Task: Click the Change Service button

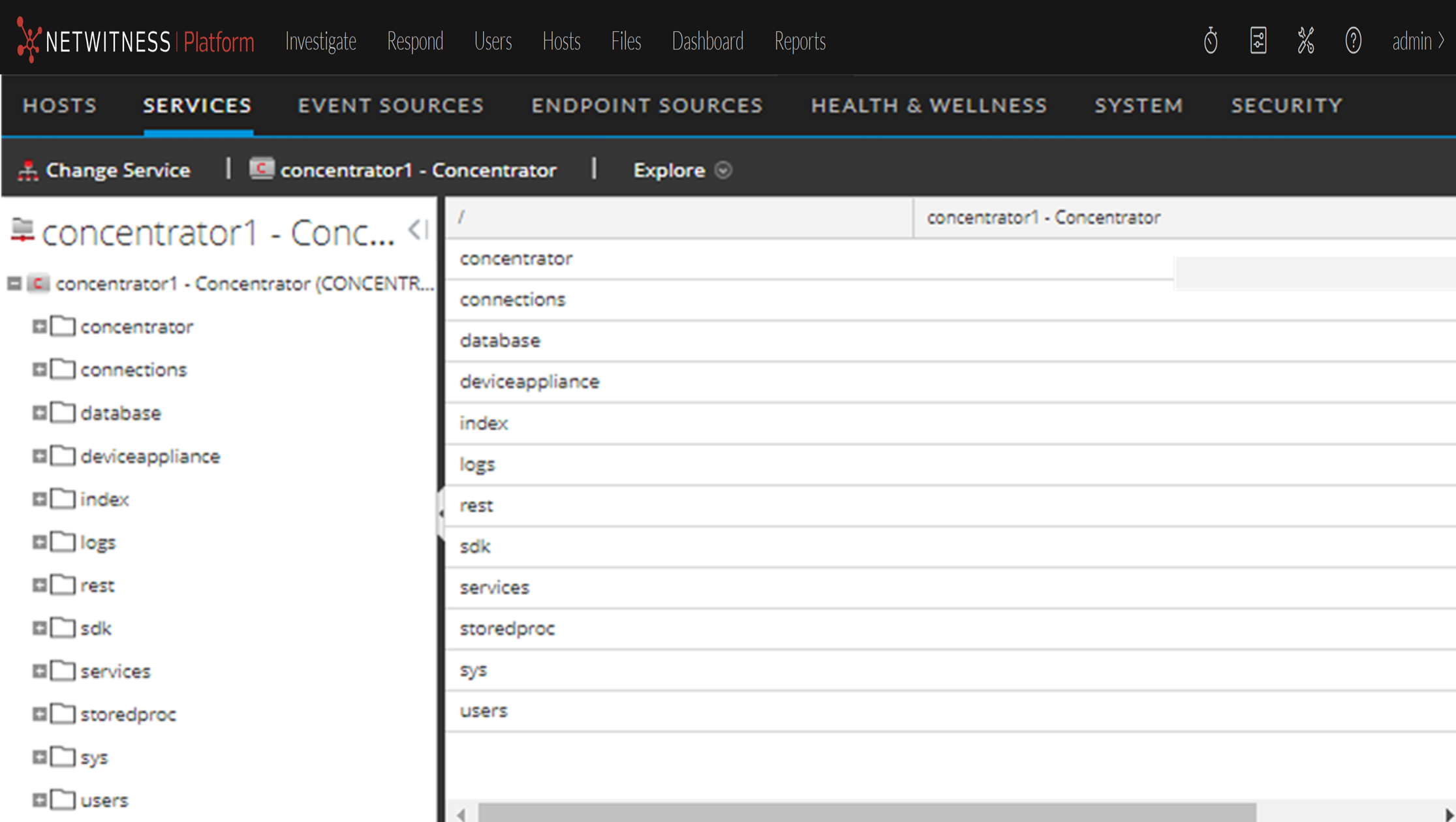Action: [x=117, y=170]
